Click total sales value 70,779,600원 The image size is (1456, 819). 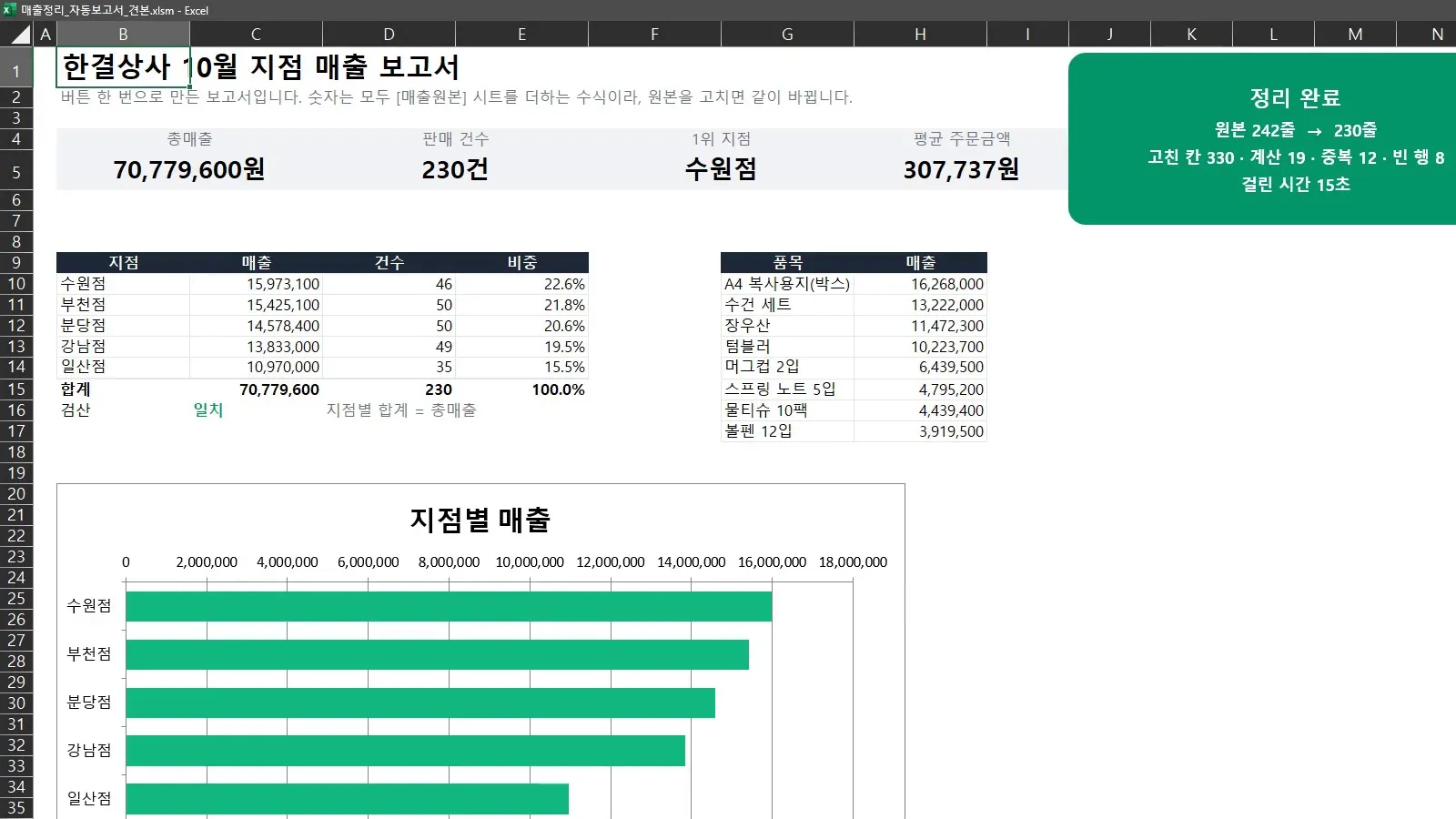coord(189,169)
